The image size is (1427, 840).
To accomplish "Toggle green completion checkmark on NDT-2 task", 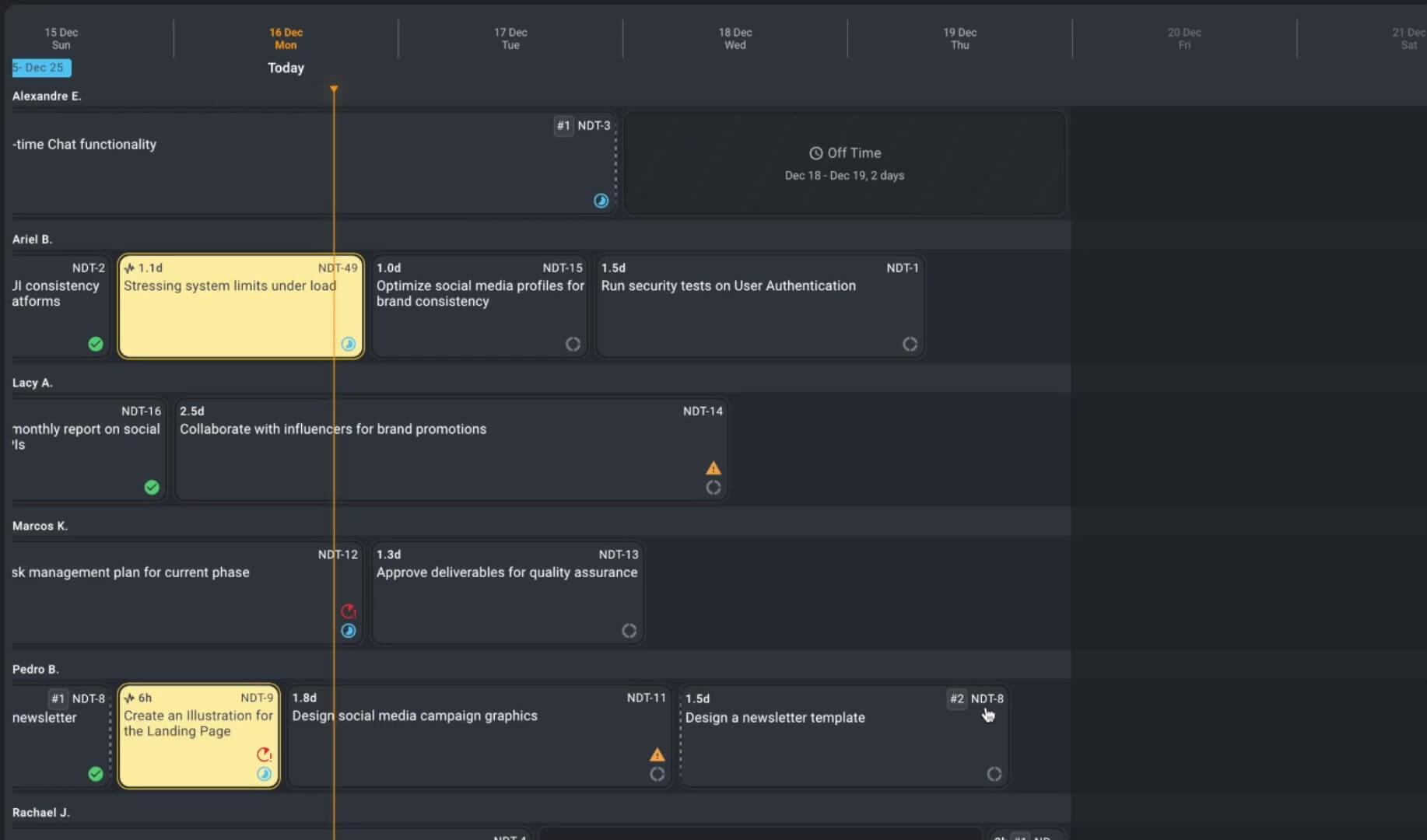I will click(x=95, y=344).
